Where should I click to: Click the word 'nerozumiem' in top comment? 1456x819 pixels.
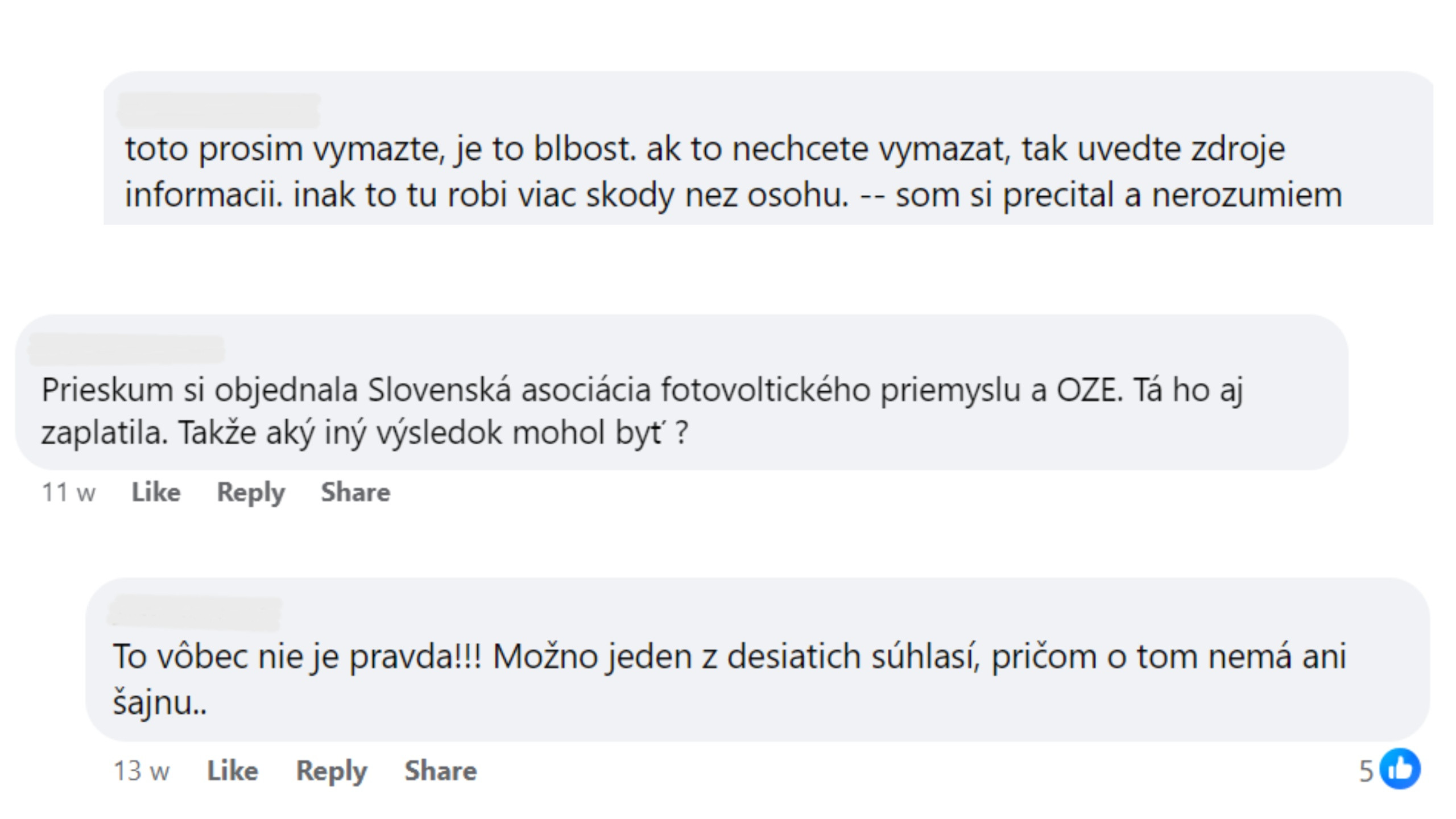(x=1247, y=195)
